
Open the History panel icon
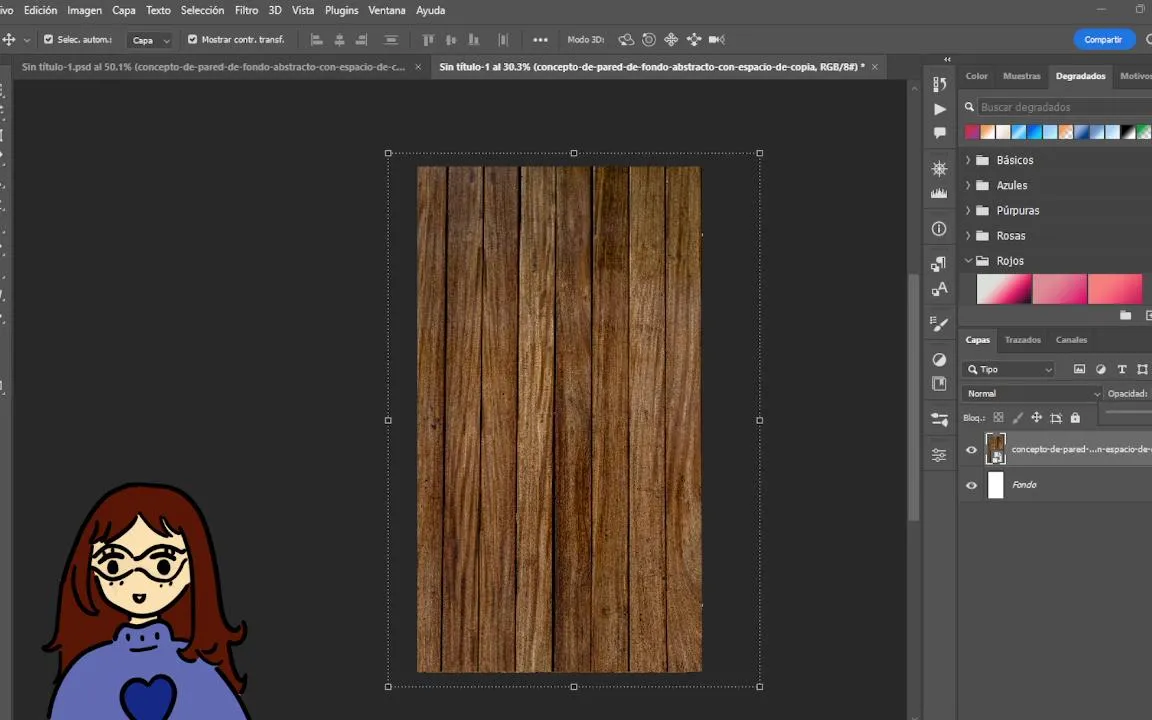(x=939, y=84)
